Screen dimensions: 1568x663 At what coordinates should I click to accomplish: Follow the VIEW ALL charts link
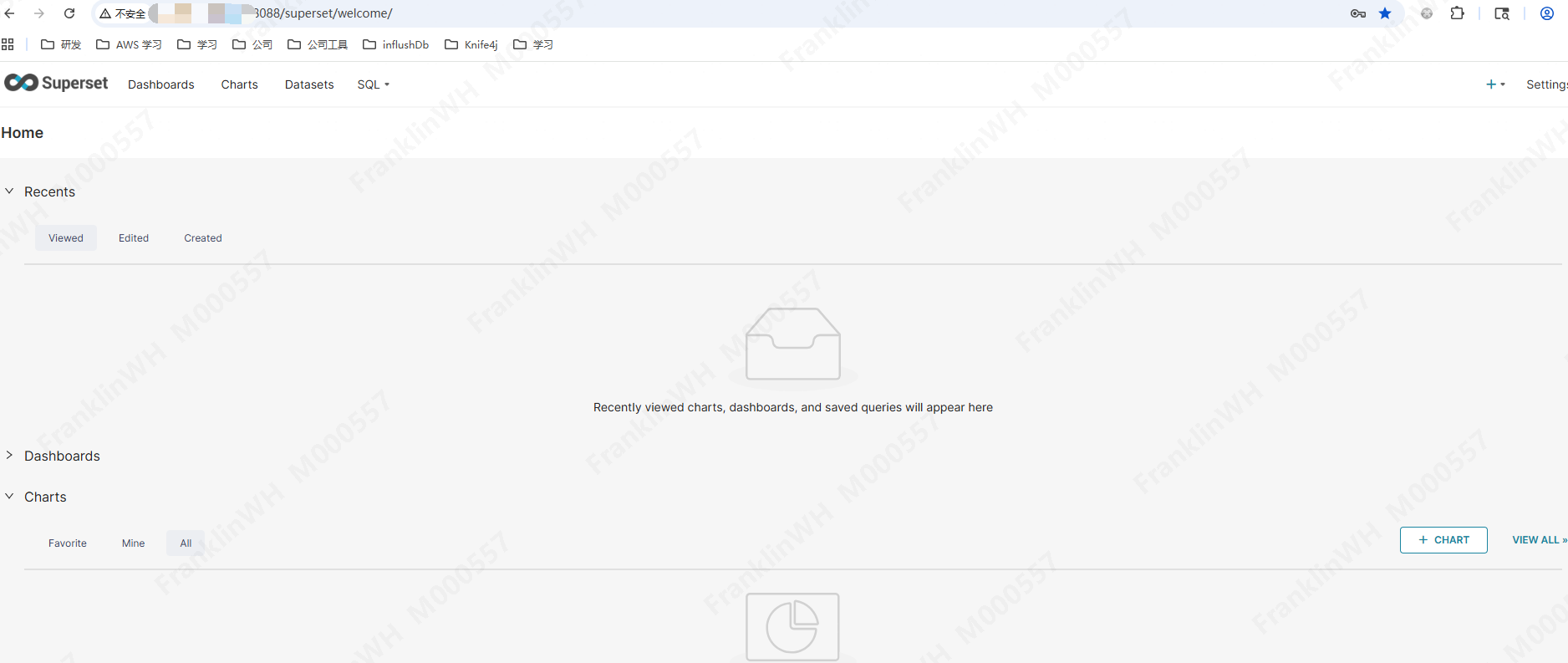point(1540,540)
